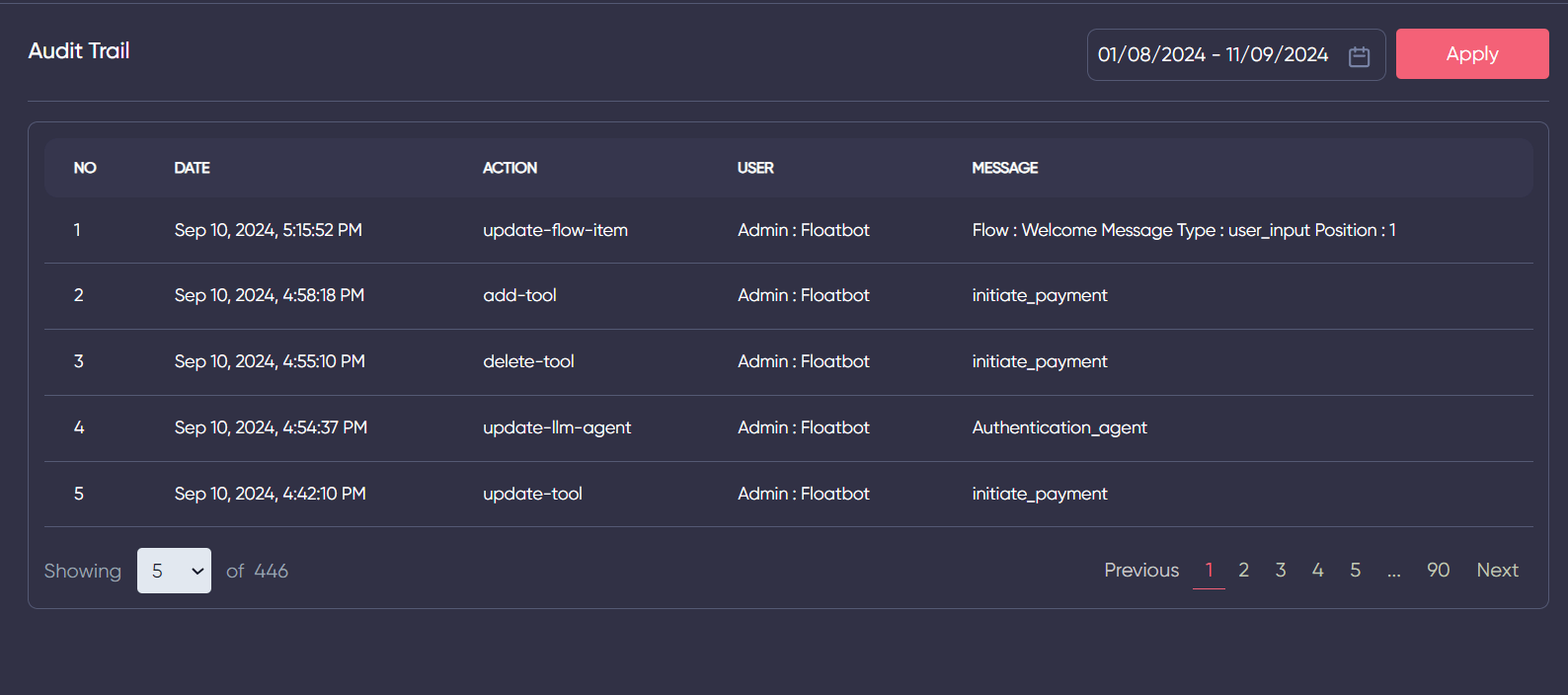This screenshot has height=695, width=1568.
Task: Jump to page 4
Action: pos(1317,571)
